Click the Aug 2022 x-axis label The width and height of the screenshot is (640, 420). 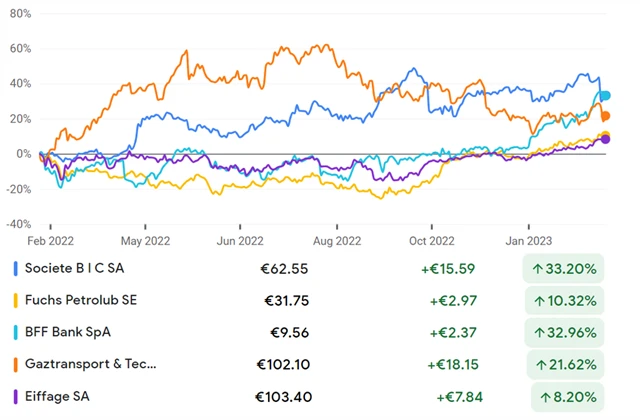click(336, 240)
